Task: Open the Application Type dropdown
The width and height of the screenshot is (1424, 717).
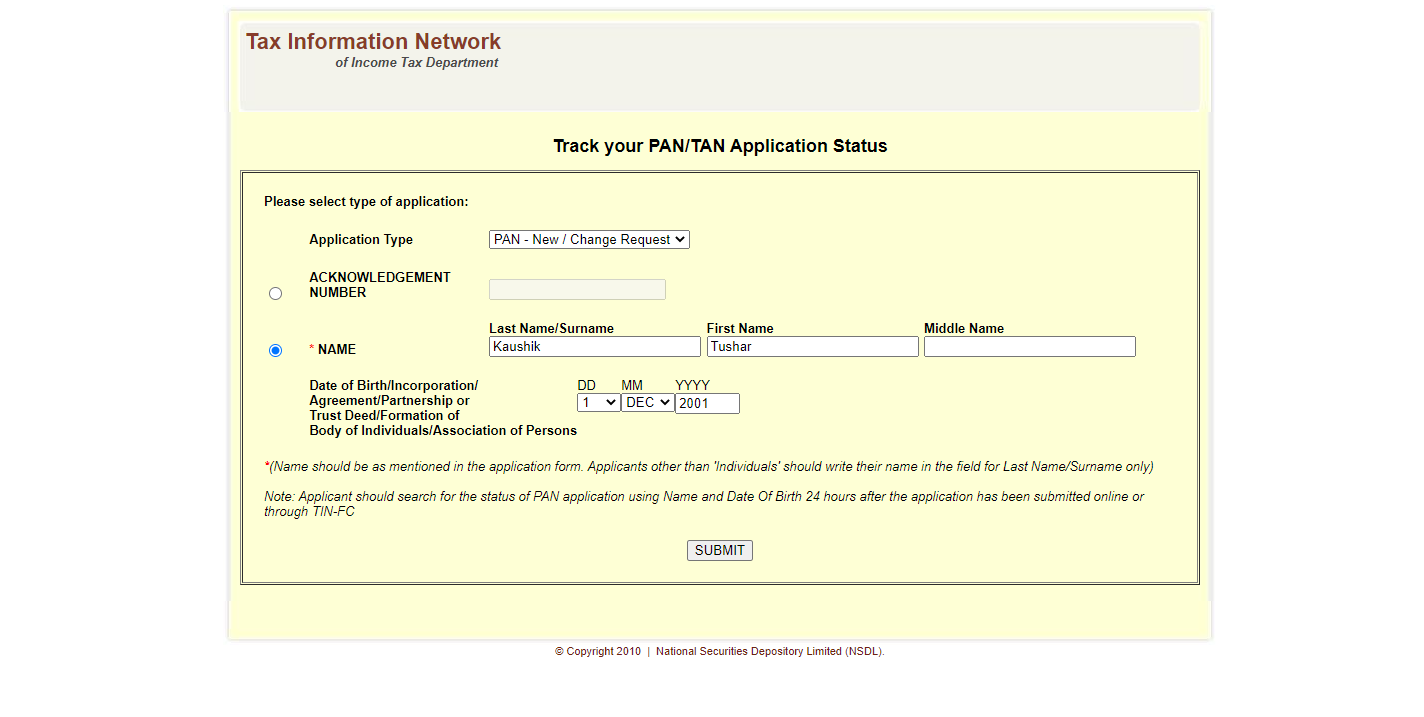Action: click(x=589, y=240)
